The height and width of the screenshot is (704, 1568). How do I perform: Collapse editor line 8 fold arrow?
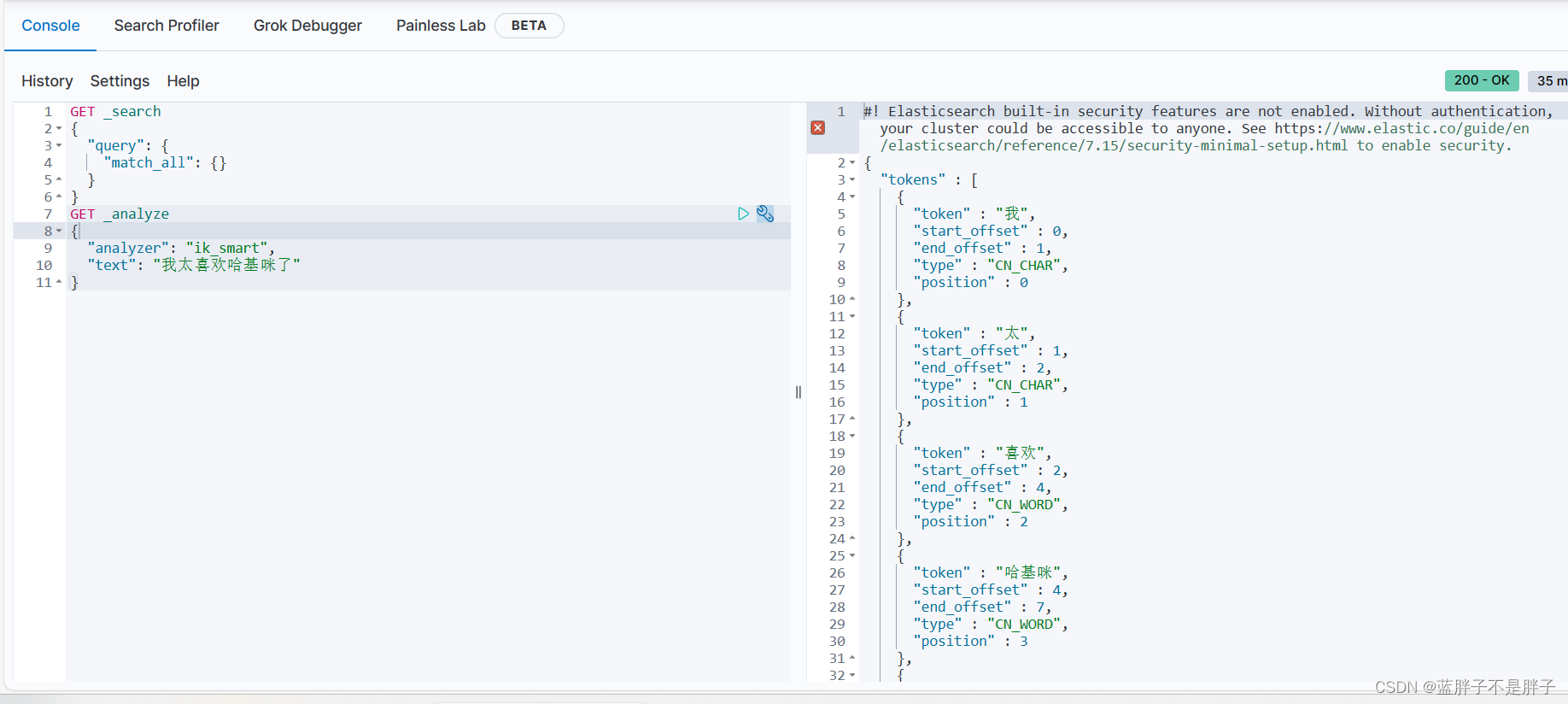click(59, 231)
